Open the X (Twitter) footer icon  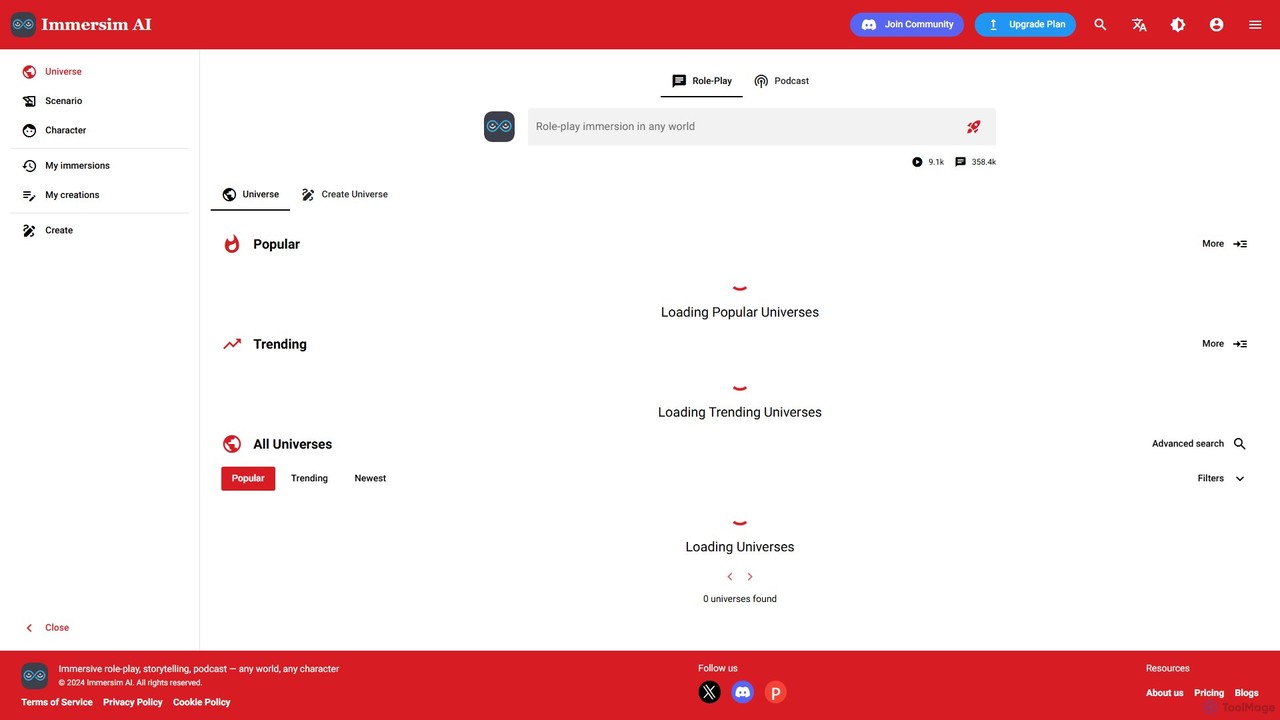tap(709, 692)
